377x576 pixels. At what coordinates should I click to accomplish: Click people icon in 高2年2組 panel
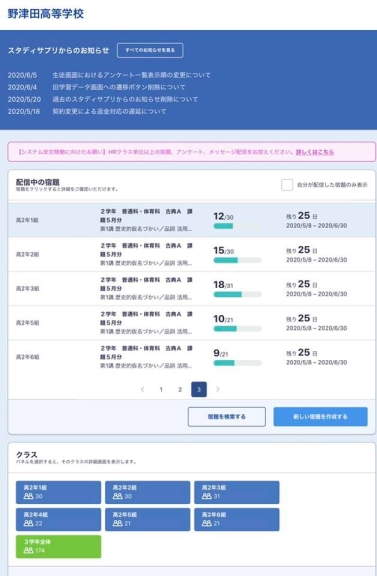tap(118, 496)
